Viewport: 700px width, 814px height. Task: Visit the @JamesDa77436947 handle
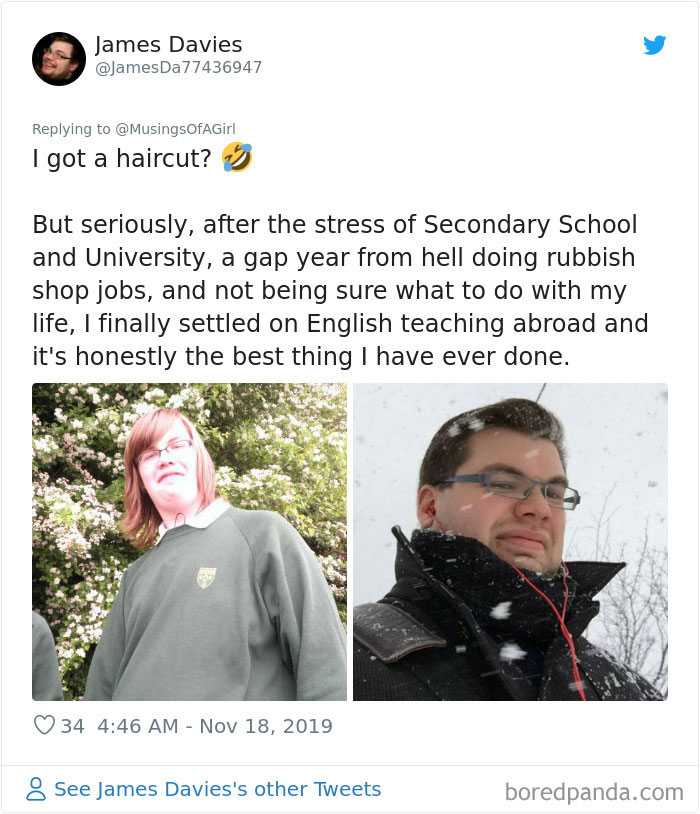pyautogui.click(x=178, y=67)
